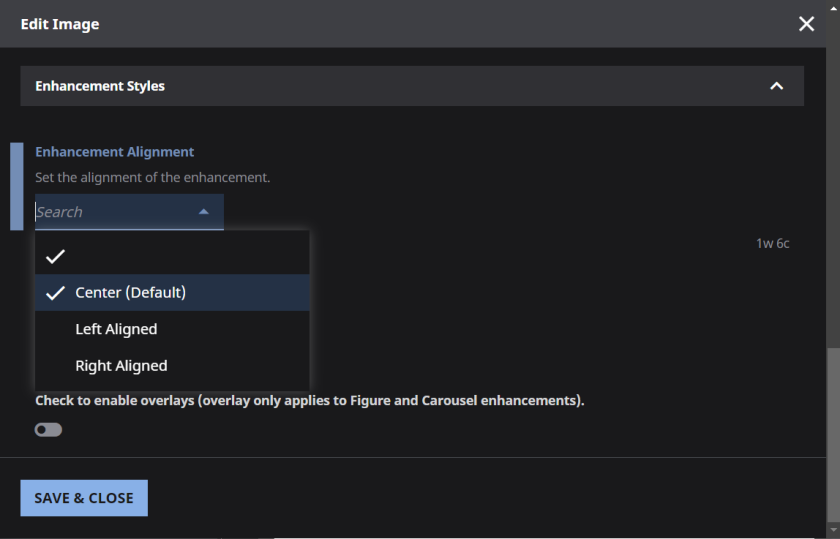Choose Left Aligned from the list
Screen dimensions: 840x539
click(116, 329)
